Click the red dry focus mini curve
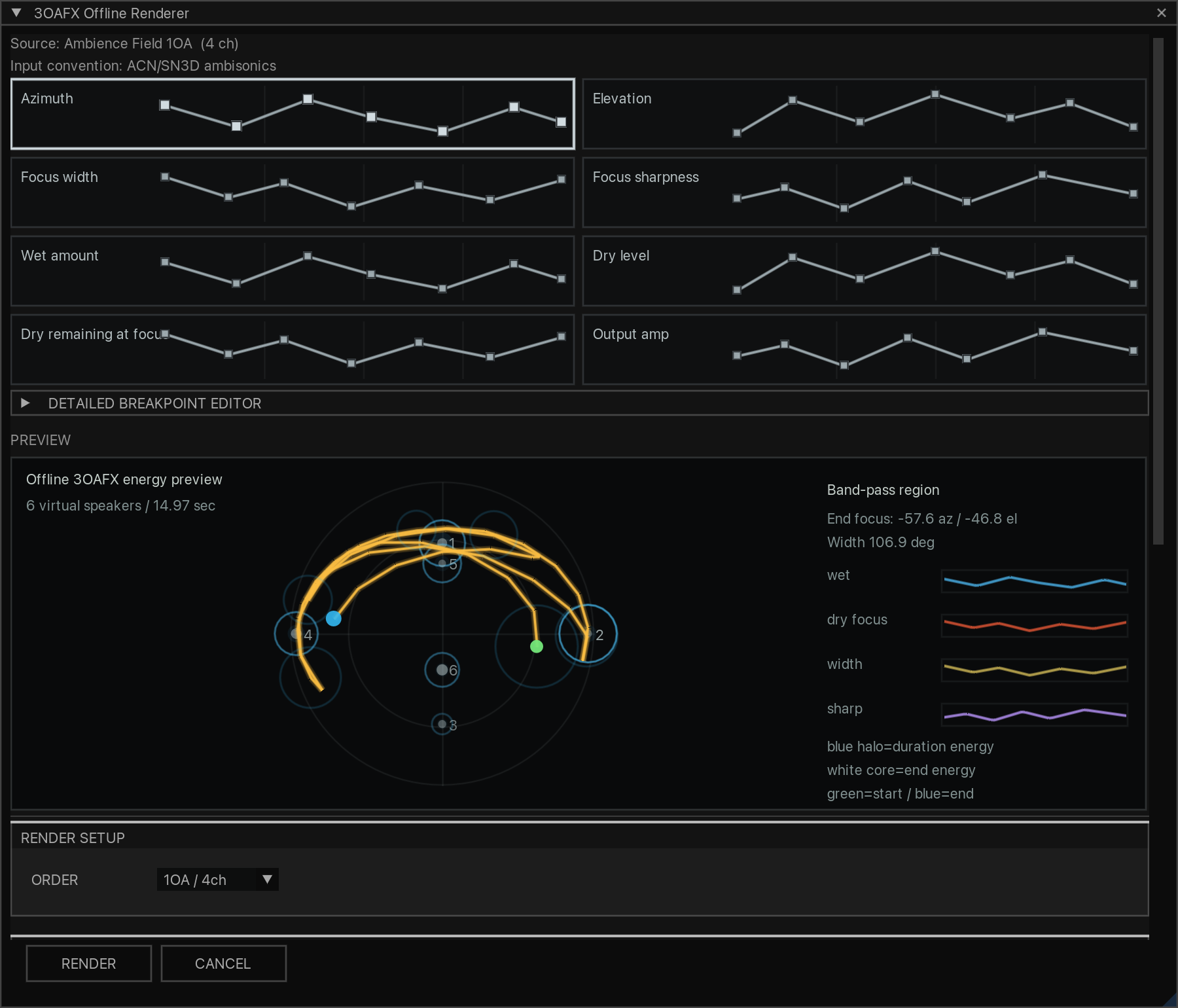This screenshot has width=1178, height=1008. (x=1035, y=626)
